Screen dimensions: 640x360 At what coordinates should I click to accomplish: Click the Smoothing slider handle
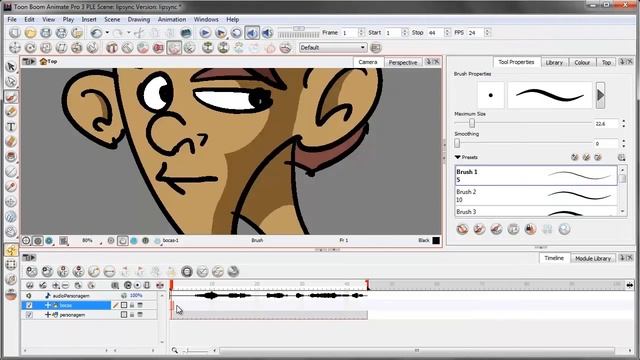pyautogui.click(x=457, y=143)
